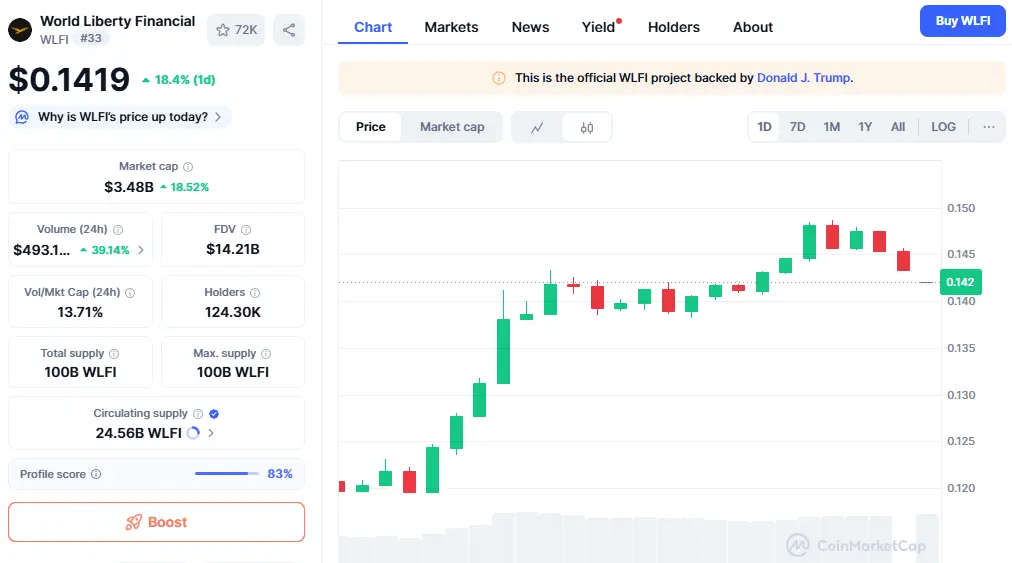The width and height of the screenshot is (1012, 563).
Task: Click the Profile score progress bar
Action: pos(227,474)
